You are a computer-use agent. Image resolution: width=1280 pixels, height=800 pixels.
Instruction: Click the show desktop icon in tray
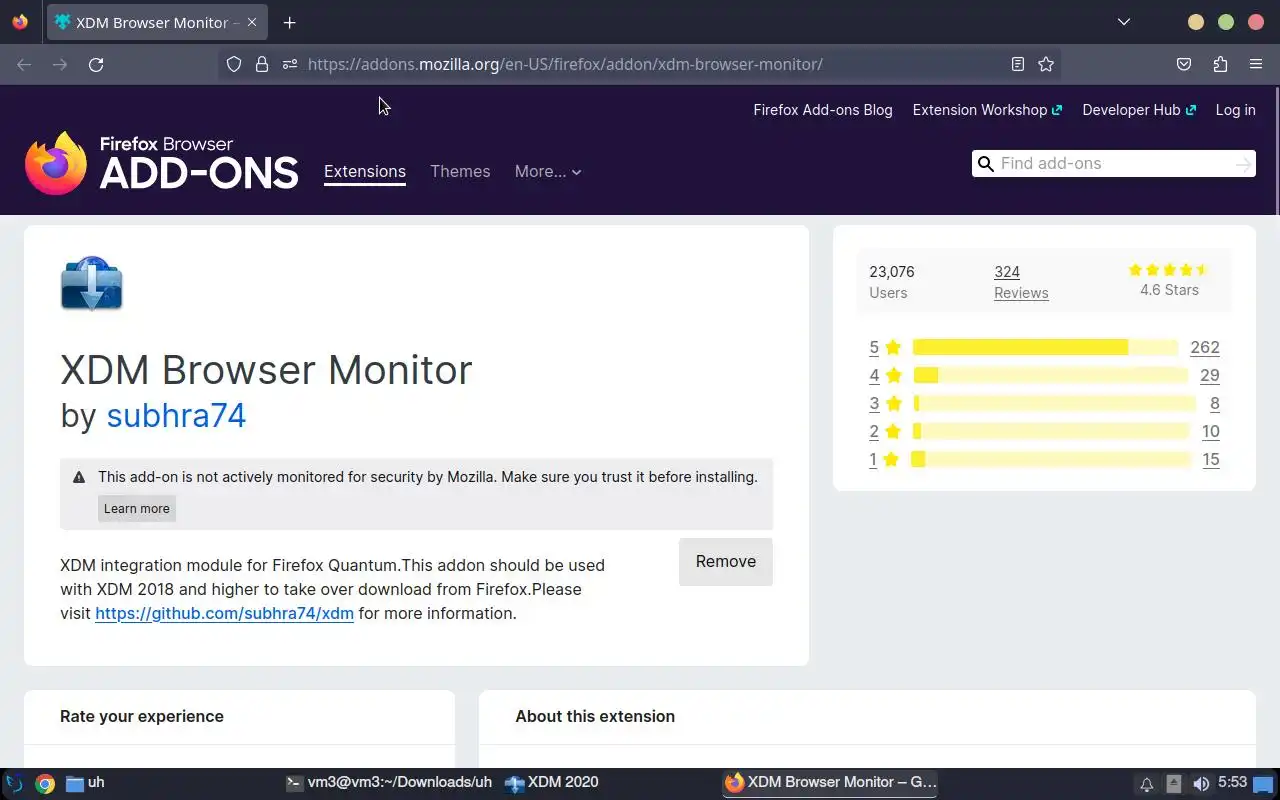tap(1265, 784)
